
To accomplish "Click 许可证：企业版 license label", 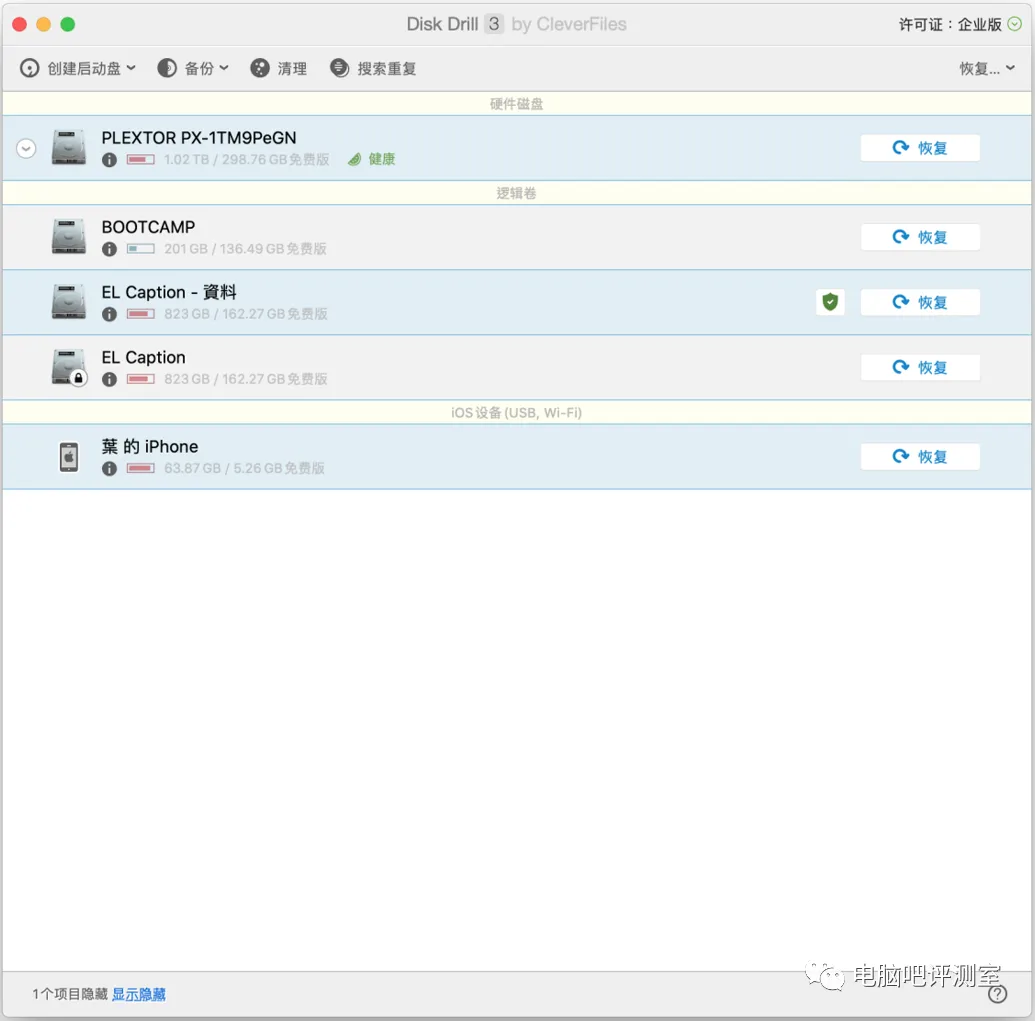I will [950, 24].
